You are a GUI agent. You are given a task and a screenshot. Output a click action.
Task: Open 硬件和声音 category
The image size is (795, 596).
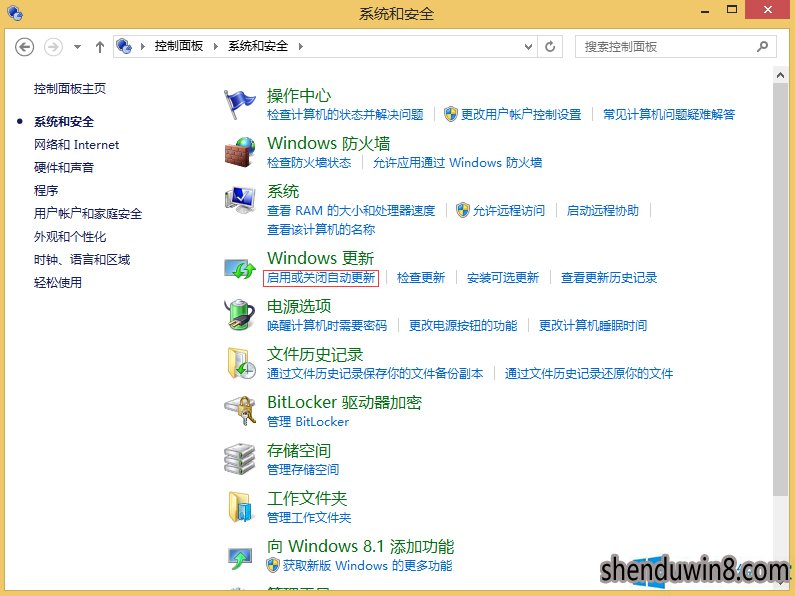[64, 168]
